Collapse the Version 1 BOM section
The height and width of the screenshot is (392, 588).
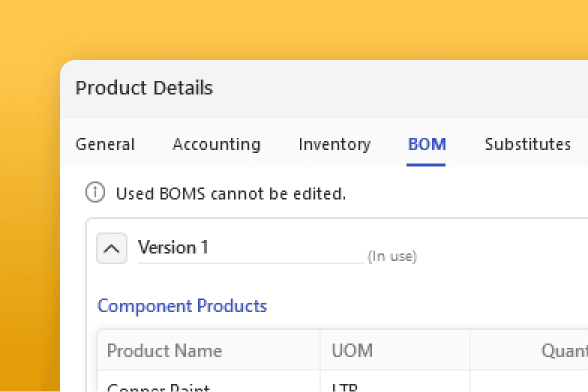[111, 248]
